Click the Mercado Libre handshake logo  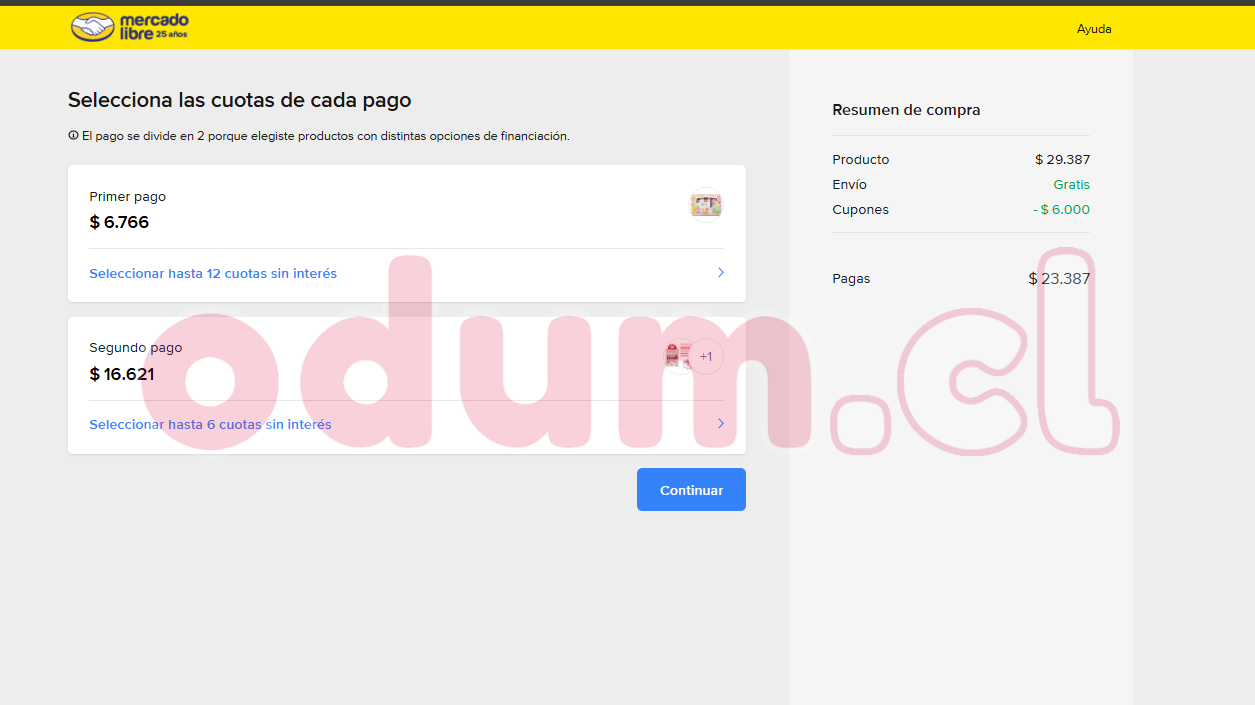tap(93, 27)
